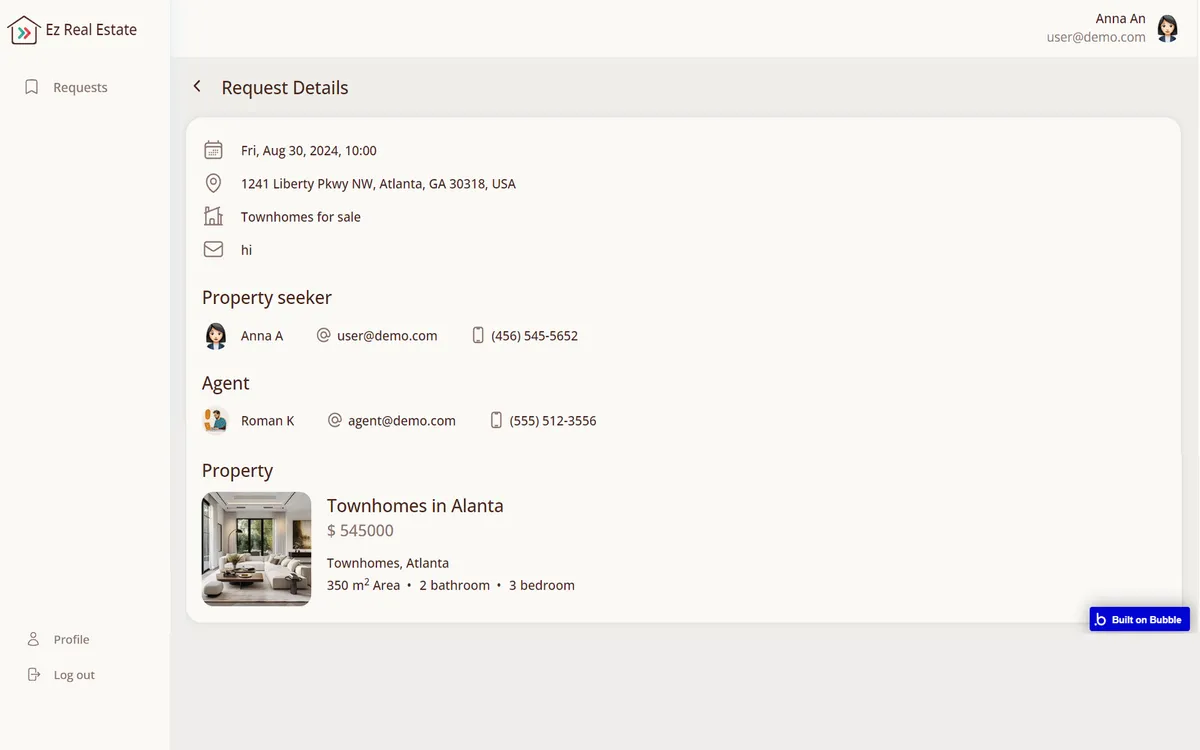The width and height of the screenshot is (1200, 750).
Task: Open the Townhomes in Alanta property title
Action: pyautogui.click(x=415, y=505)
